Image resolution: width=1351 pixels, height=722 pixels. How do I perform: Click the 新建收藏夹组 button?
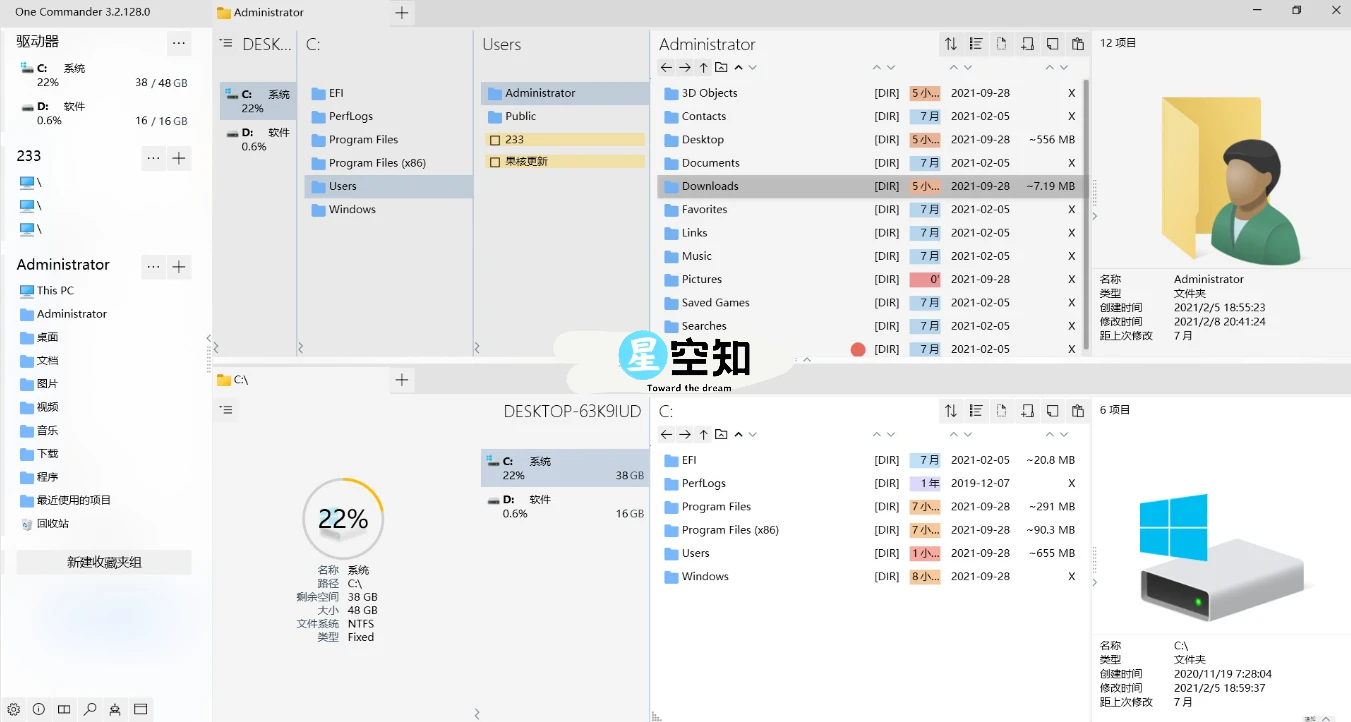point(103,561)
